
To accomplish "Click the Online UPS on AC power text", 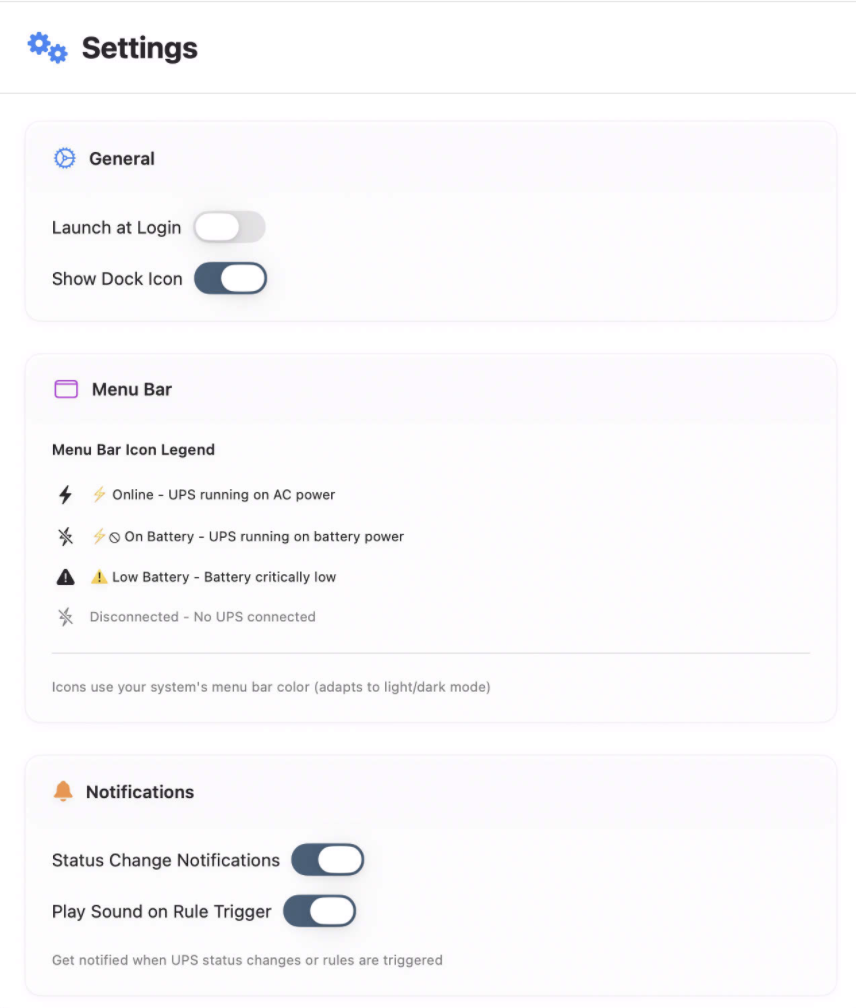I will tap(223, 495).
